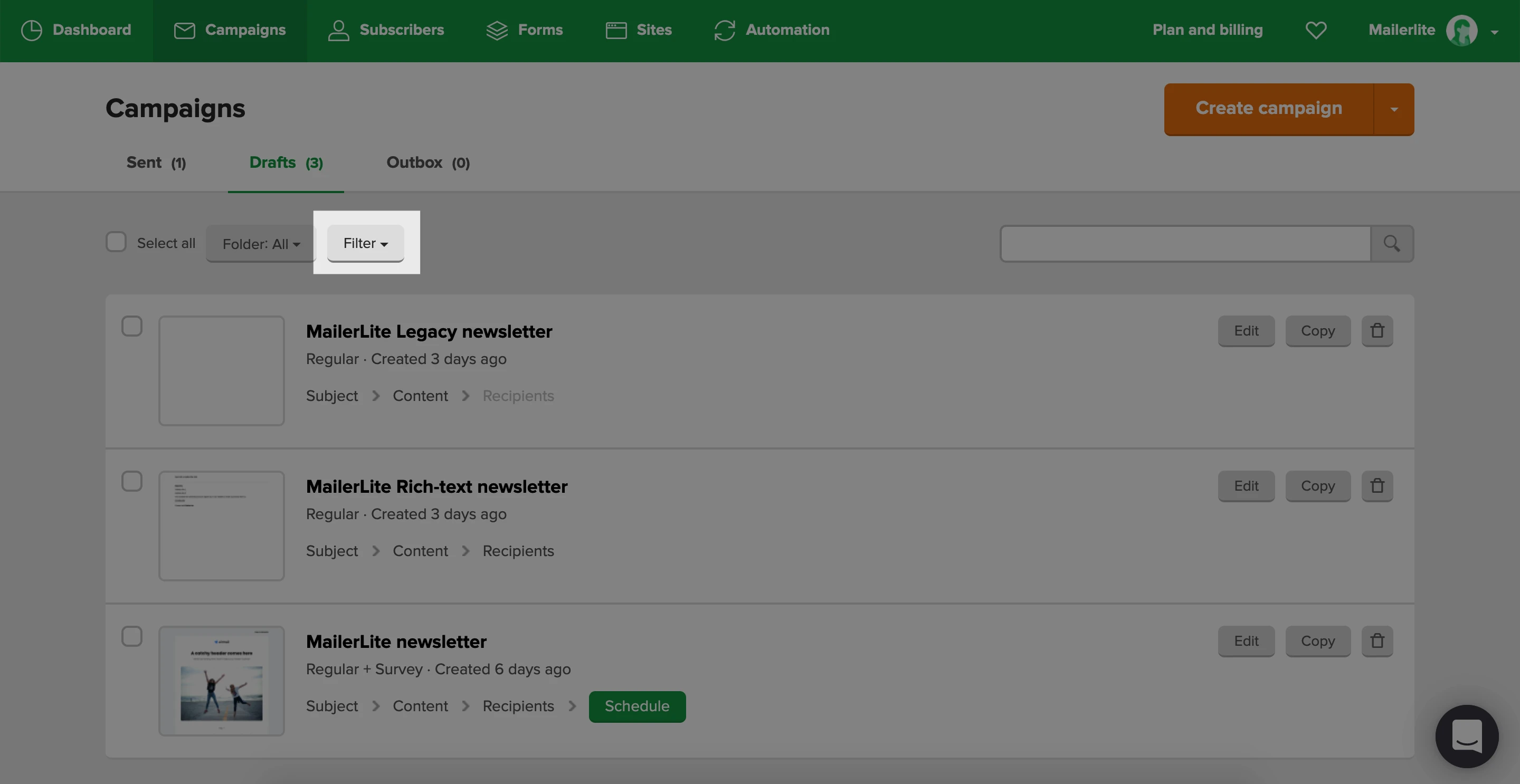The image size is (1520, 784).
Task: Open the Dashboard clock icon
Action: coord(31,30)
